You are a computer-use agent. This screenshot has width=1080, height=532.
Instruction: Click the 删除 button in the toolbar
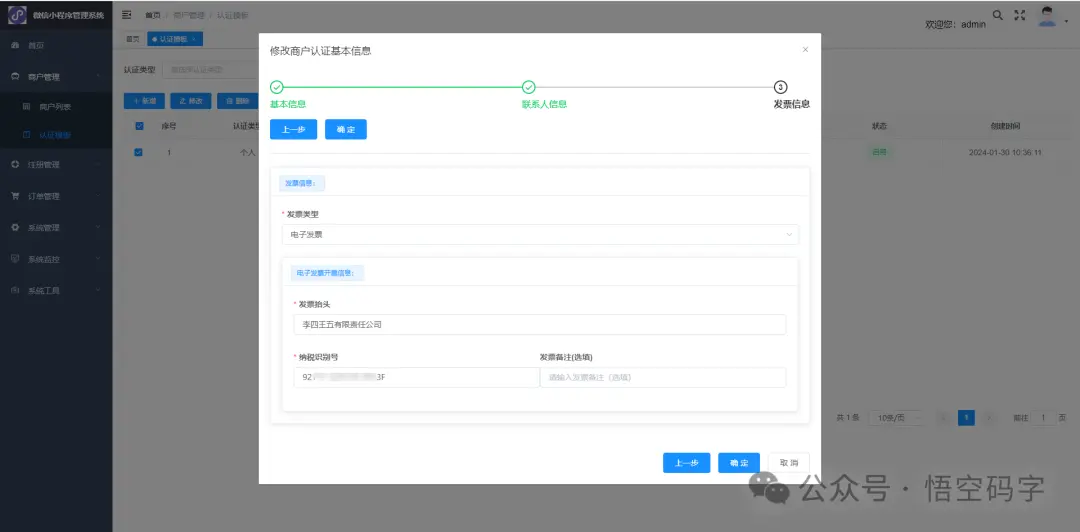point(237,101)
